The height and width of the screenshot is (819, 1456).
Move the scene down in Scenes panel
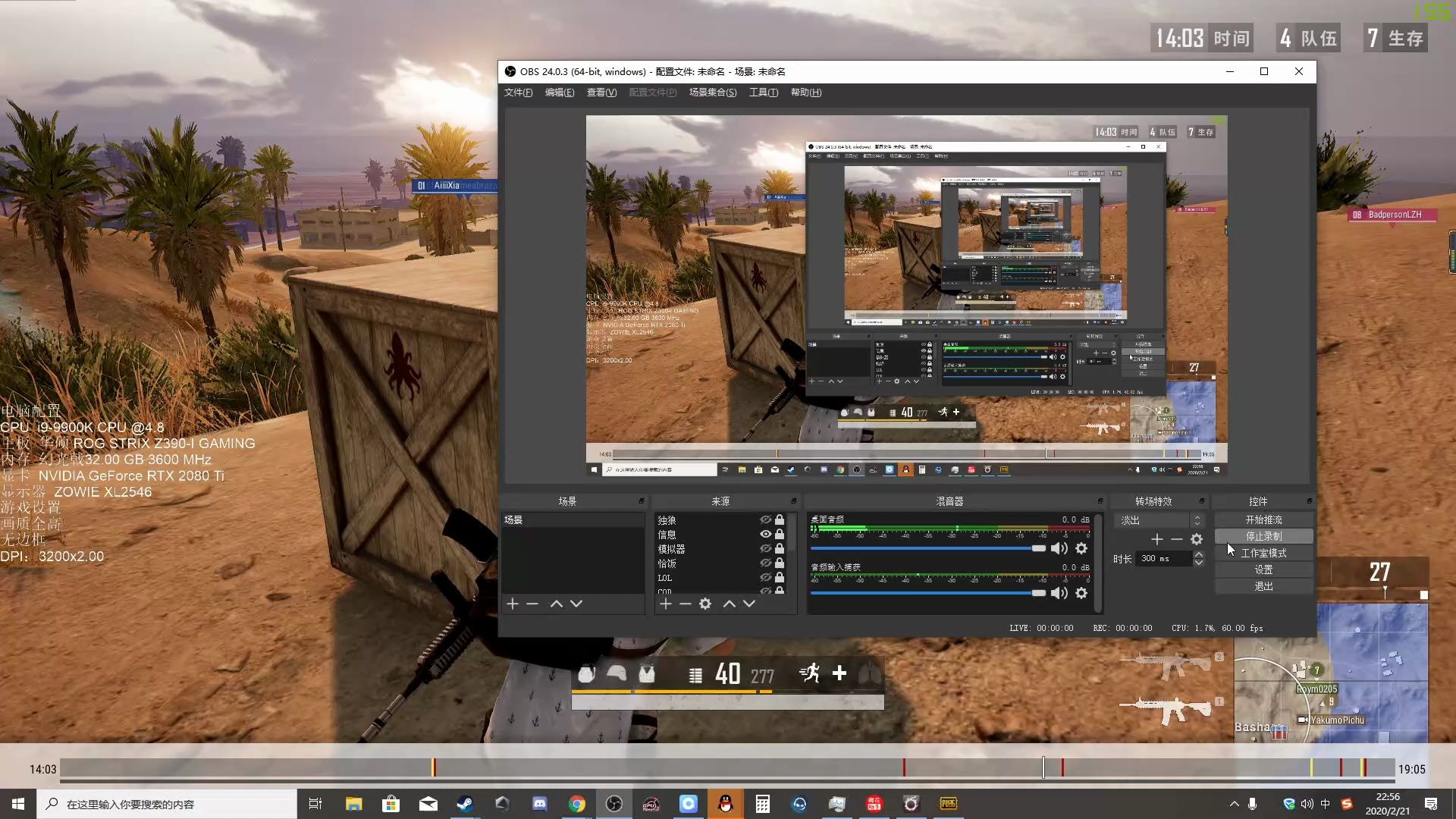click(x=576, y=604)
